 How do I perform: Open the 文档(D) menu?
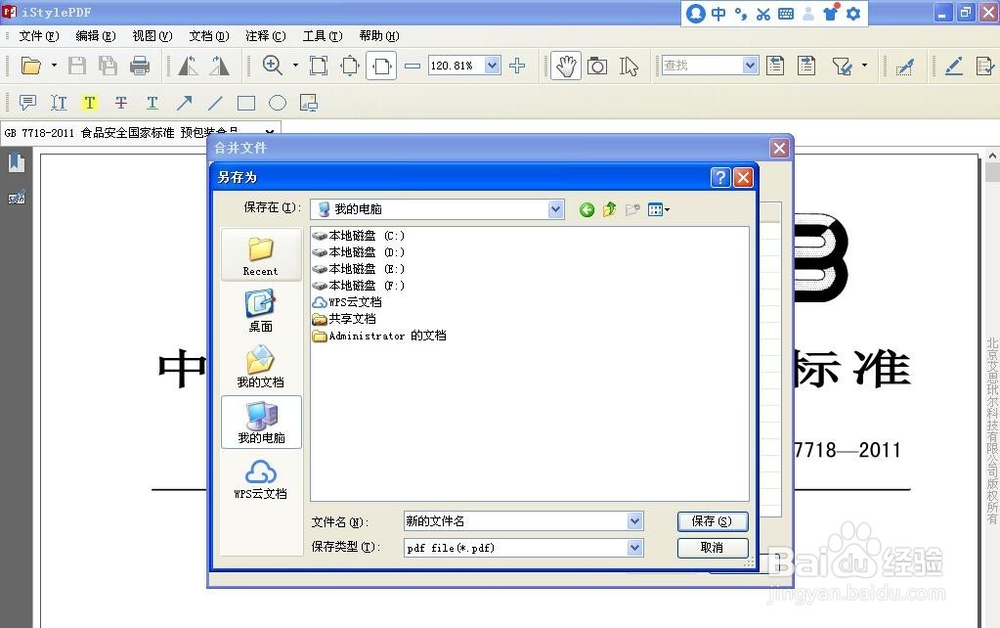point(209,36)
